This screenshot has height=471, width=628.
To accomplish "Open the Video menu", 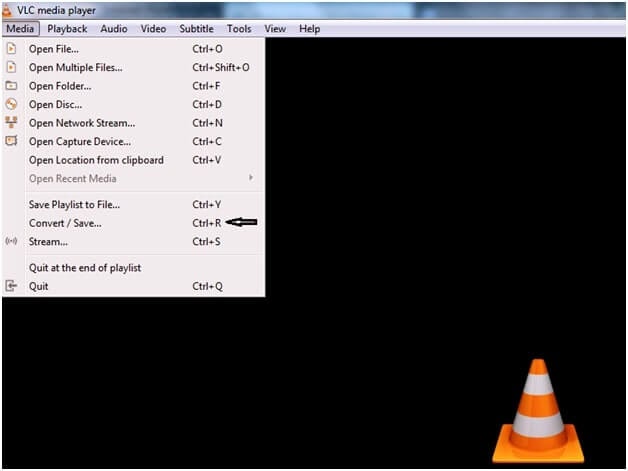I will tap(153, 29).
